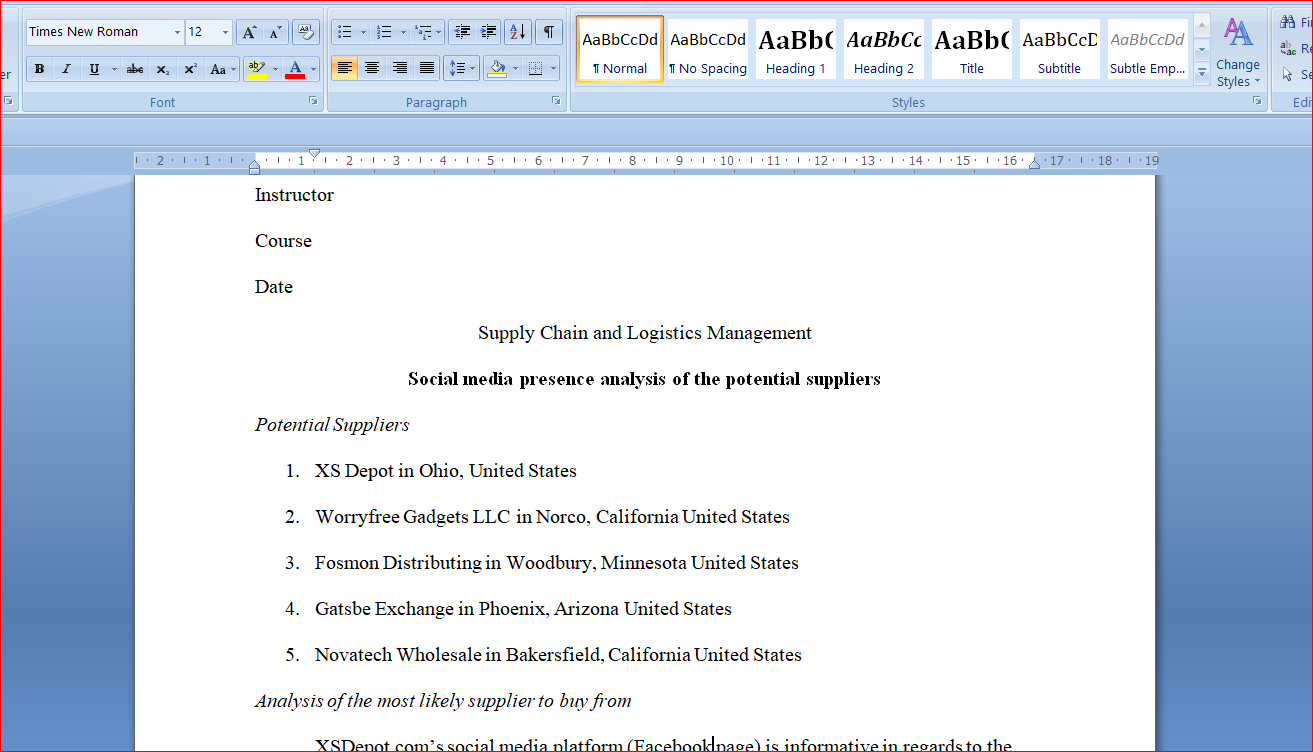The height and width of the screenshot is (752, 1313).
Task: Open shading color dropdown arrow
Action: click(x=516, y=68)
